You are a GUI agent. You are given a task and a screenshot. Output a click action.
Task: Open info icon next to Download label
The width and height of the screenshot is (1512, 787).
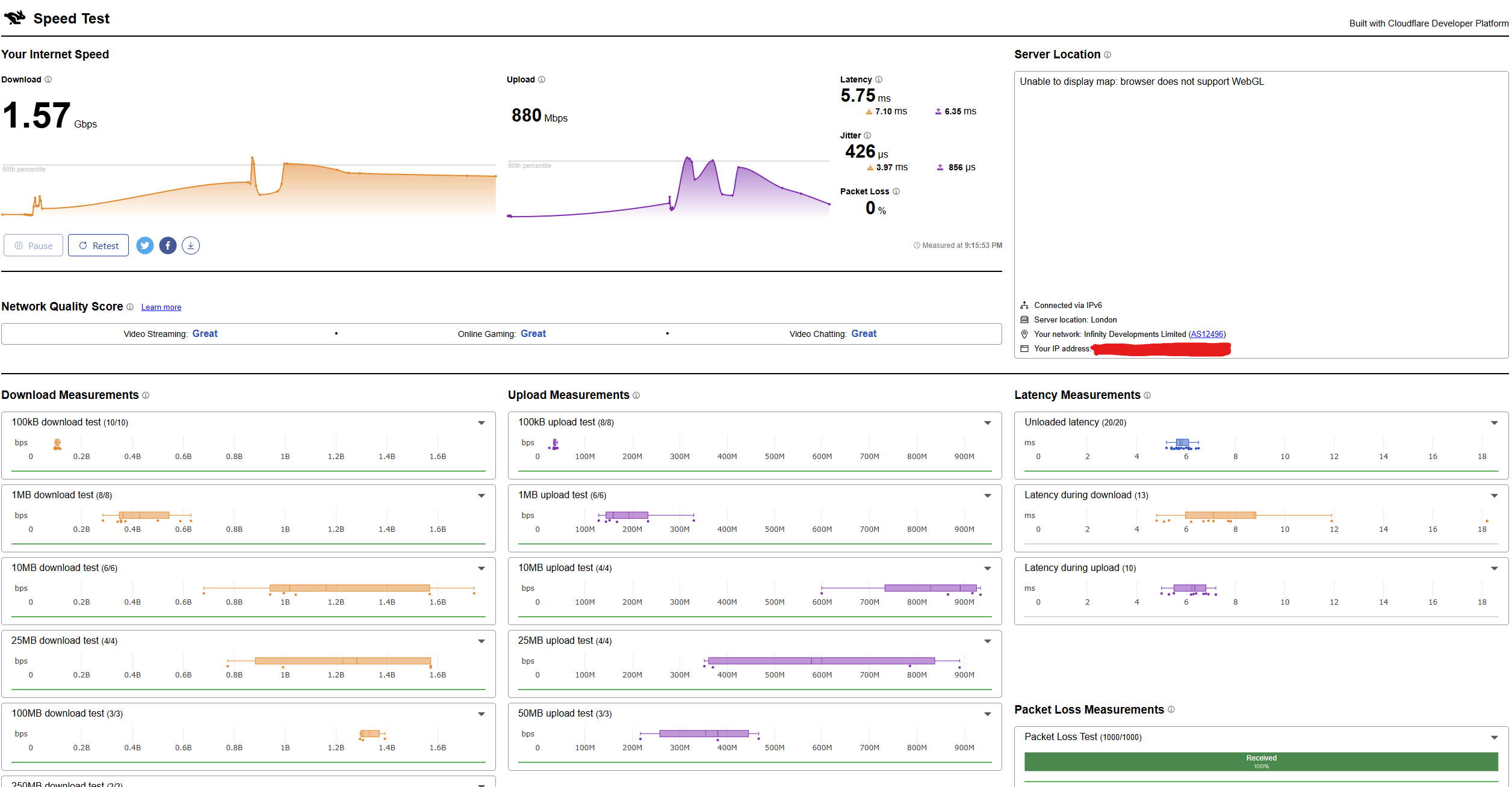point(48,79)
